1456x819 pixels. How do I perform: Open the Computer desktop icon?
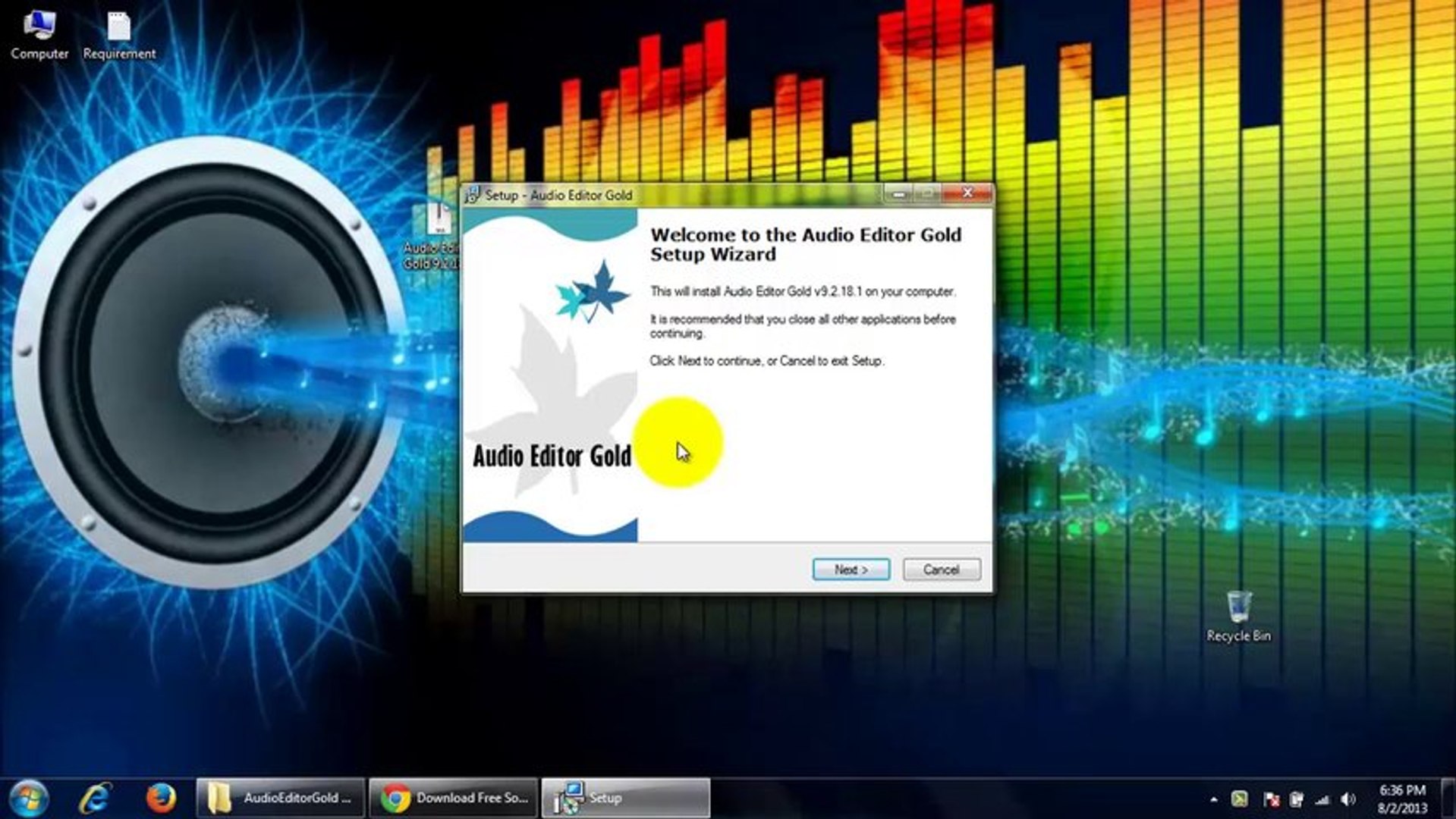pos(39,35)
